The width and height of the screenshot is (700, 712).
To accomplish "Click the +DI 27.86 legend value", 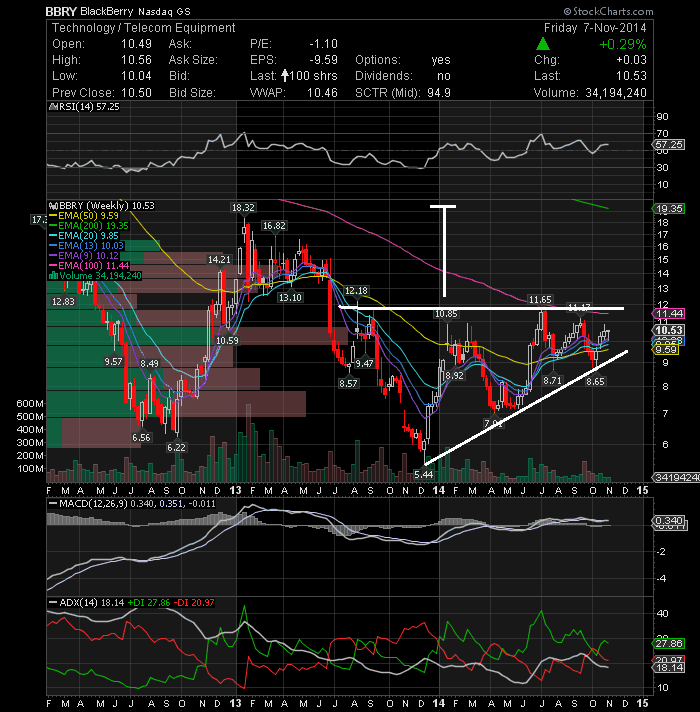I will click(x=148, y=603).
